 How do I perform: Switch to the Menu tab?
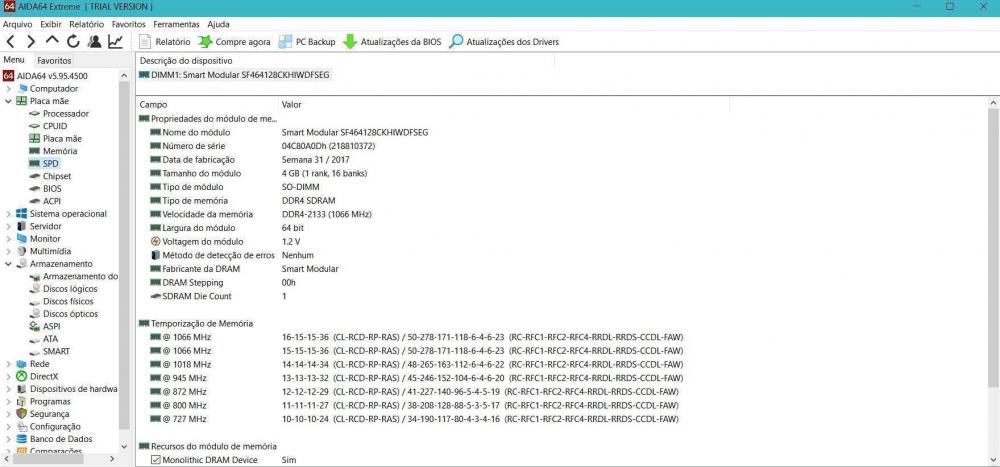14,60
